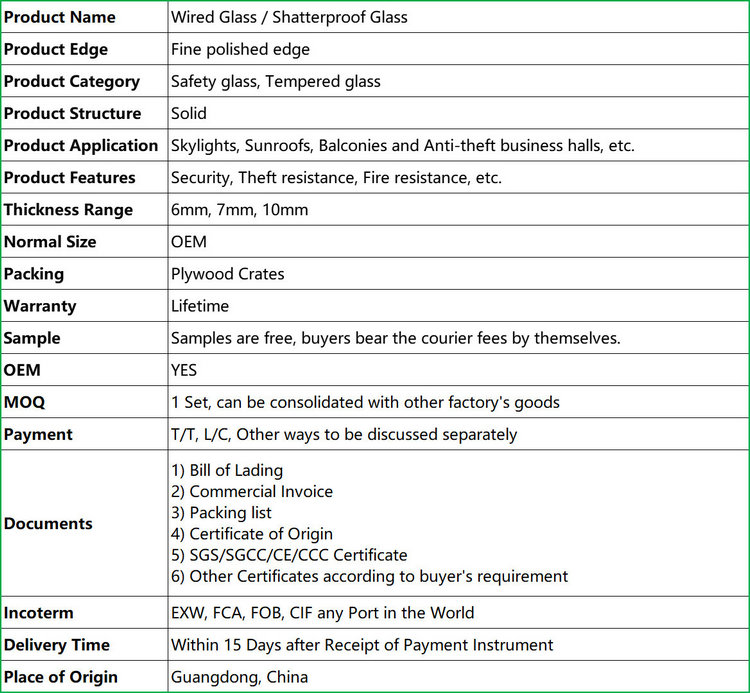
Task: Click the 'EXW, FCA, FOB, CIF' incoterm value
Action: (x=322, y=612)
